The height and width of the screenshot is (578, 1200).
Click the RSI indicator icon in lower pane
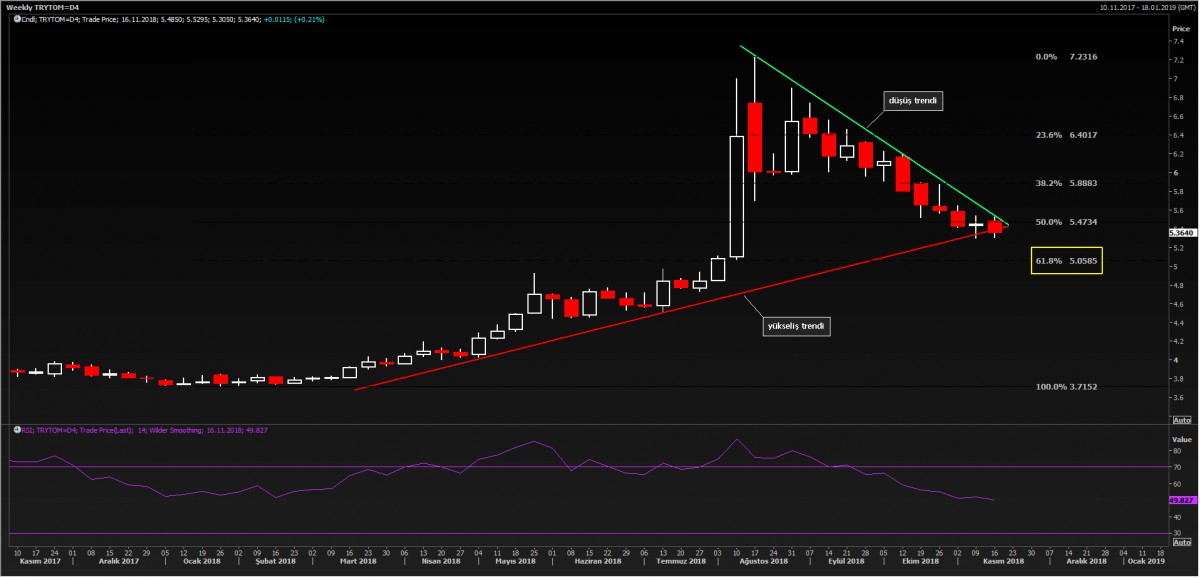[x=15, y=430]
